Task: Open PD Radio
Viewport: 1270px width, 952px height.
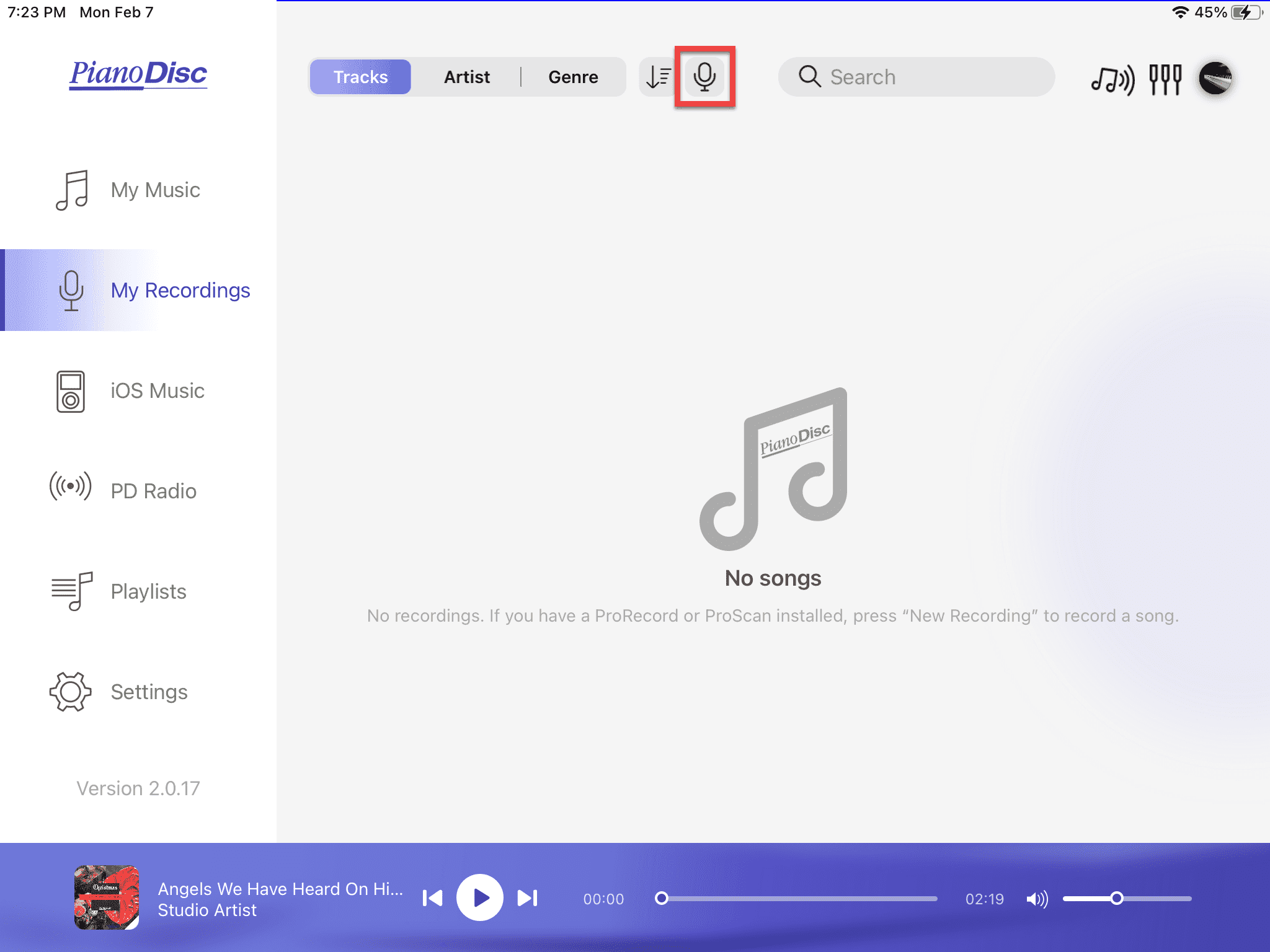Action: coord(138,491)
